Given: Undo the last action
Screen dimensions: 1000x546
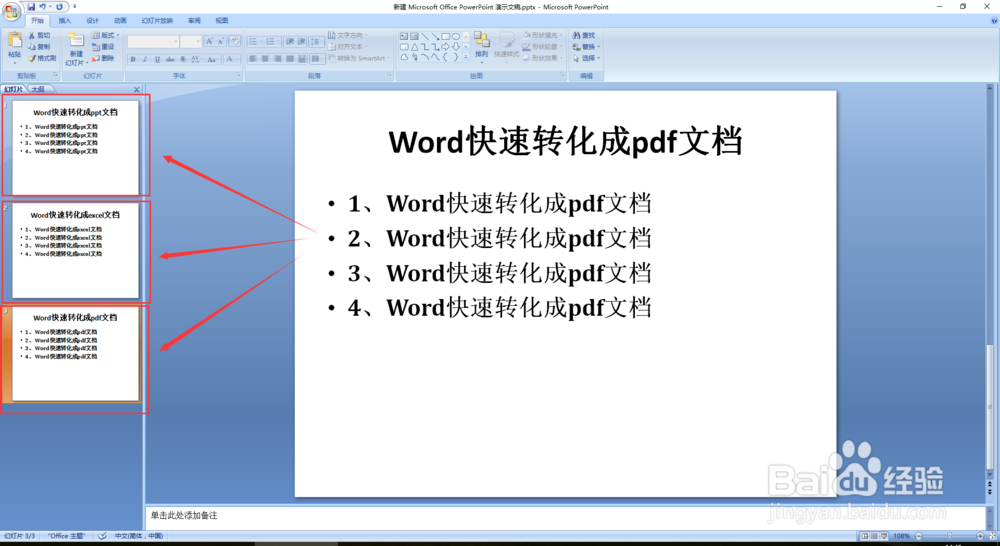Looking at the screenshot, I should [x=43, y=6].
